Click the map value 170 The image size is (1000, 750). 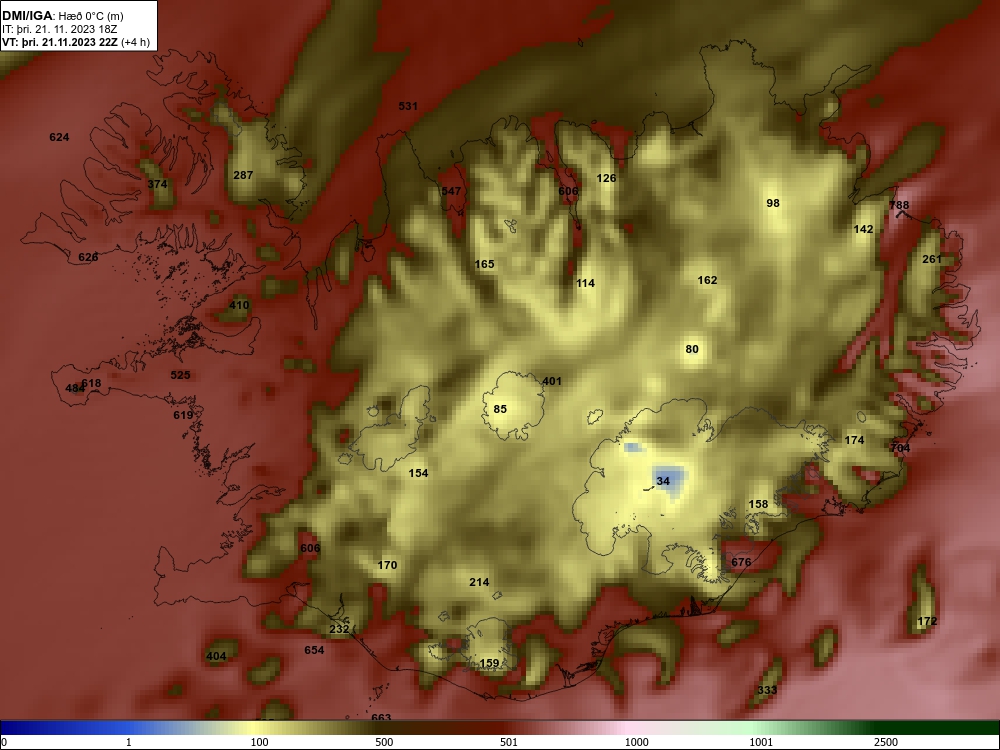coord(387,565)
